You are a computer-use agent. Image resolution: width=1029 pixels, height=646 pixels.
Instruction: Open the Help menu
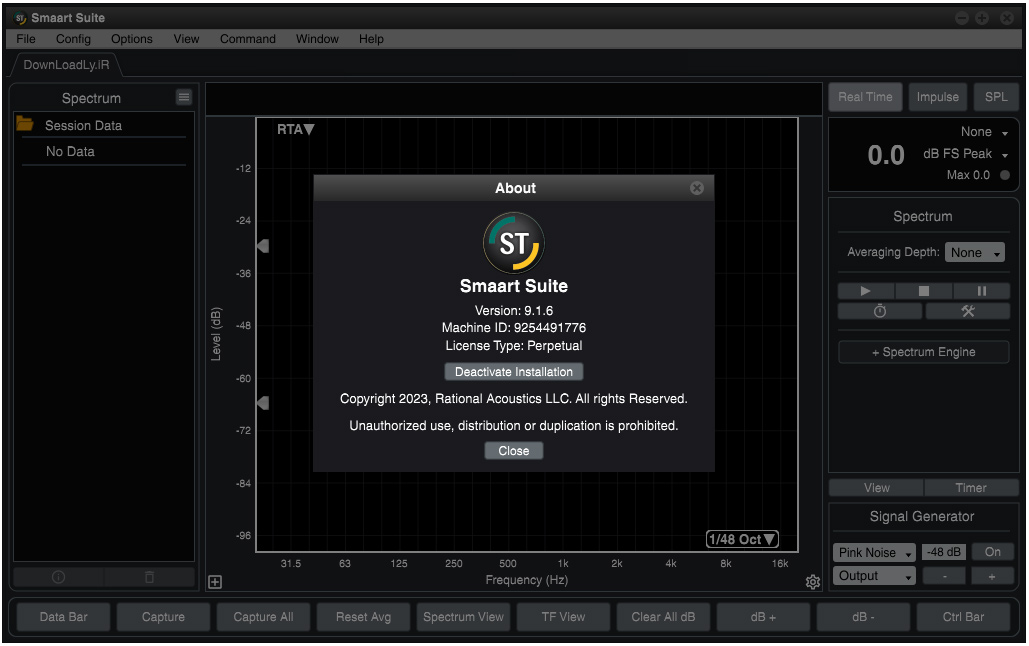point(371,39)
